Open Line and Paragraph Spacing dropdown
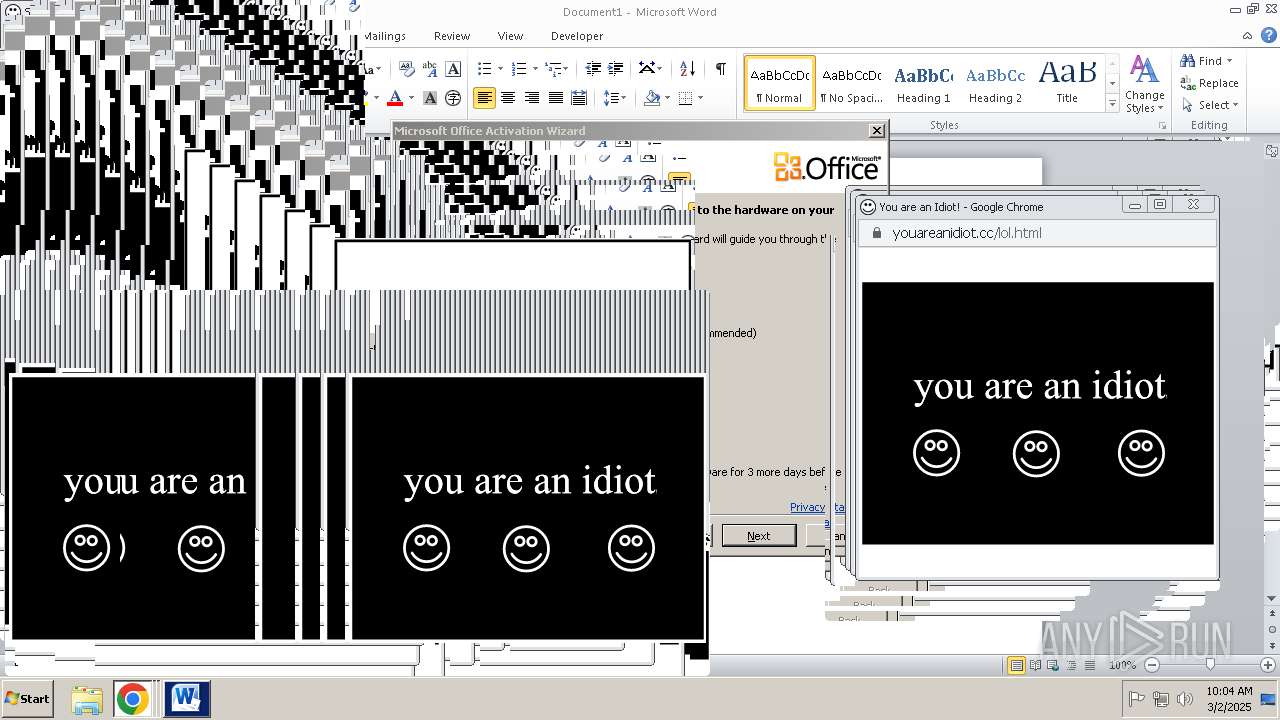This screenshot has height=720, width=1280. (614, 98)
